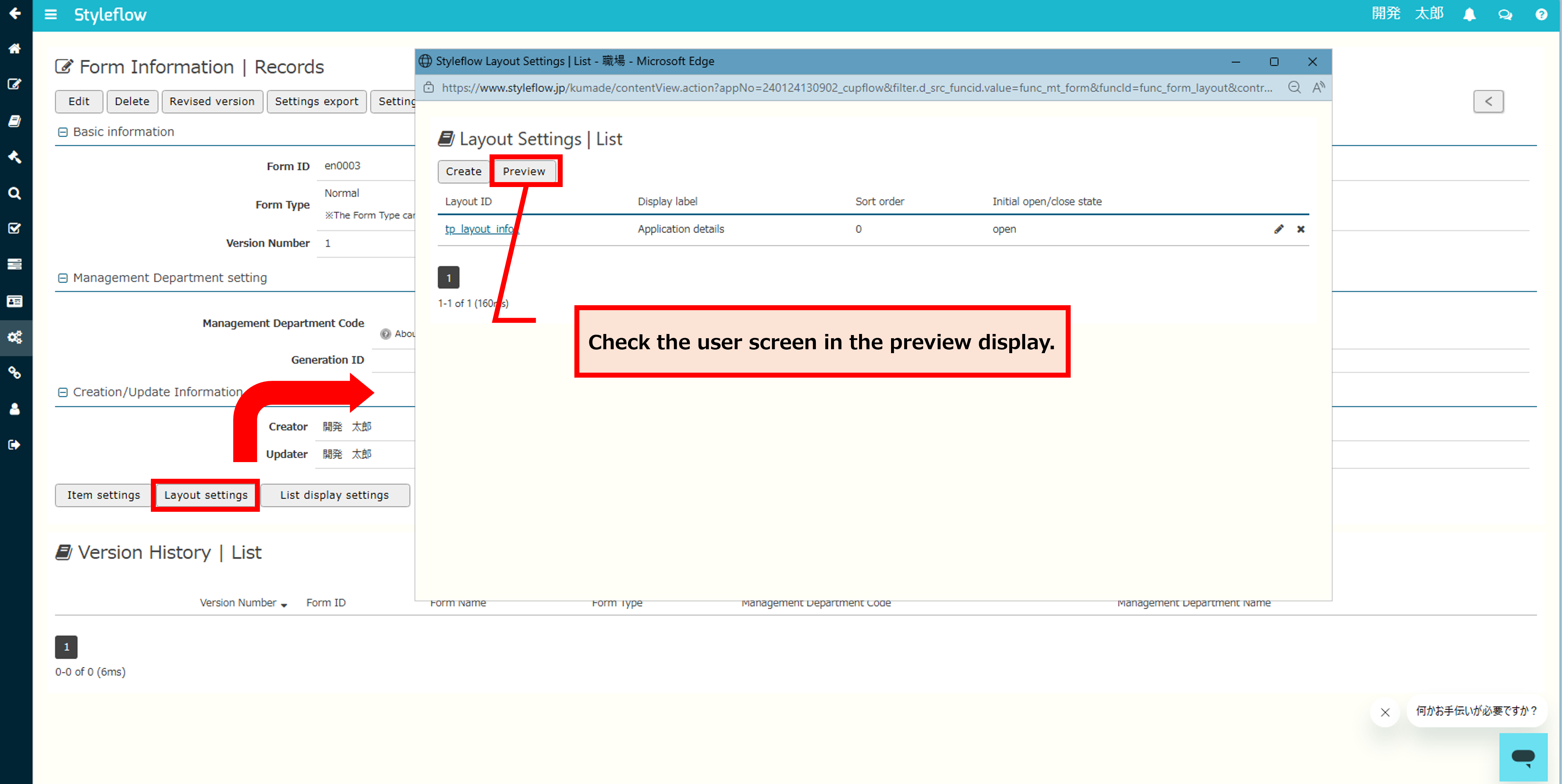
Task: Dismiss the Japanese help chat prompt
Action: point(1385,712)
